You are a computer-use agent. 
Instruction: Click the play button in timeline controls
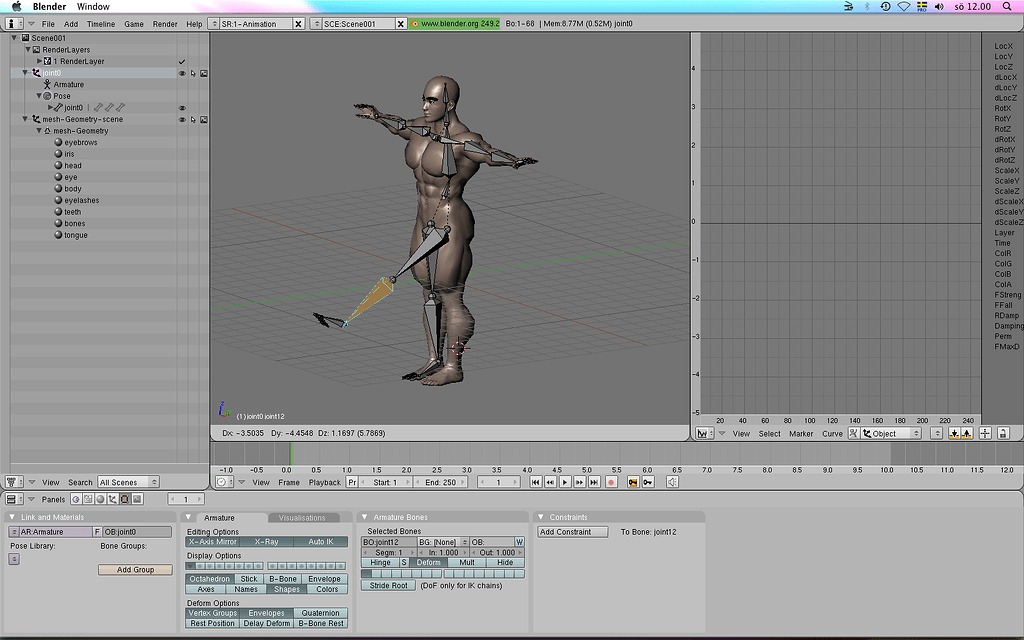tap(564, 482)
